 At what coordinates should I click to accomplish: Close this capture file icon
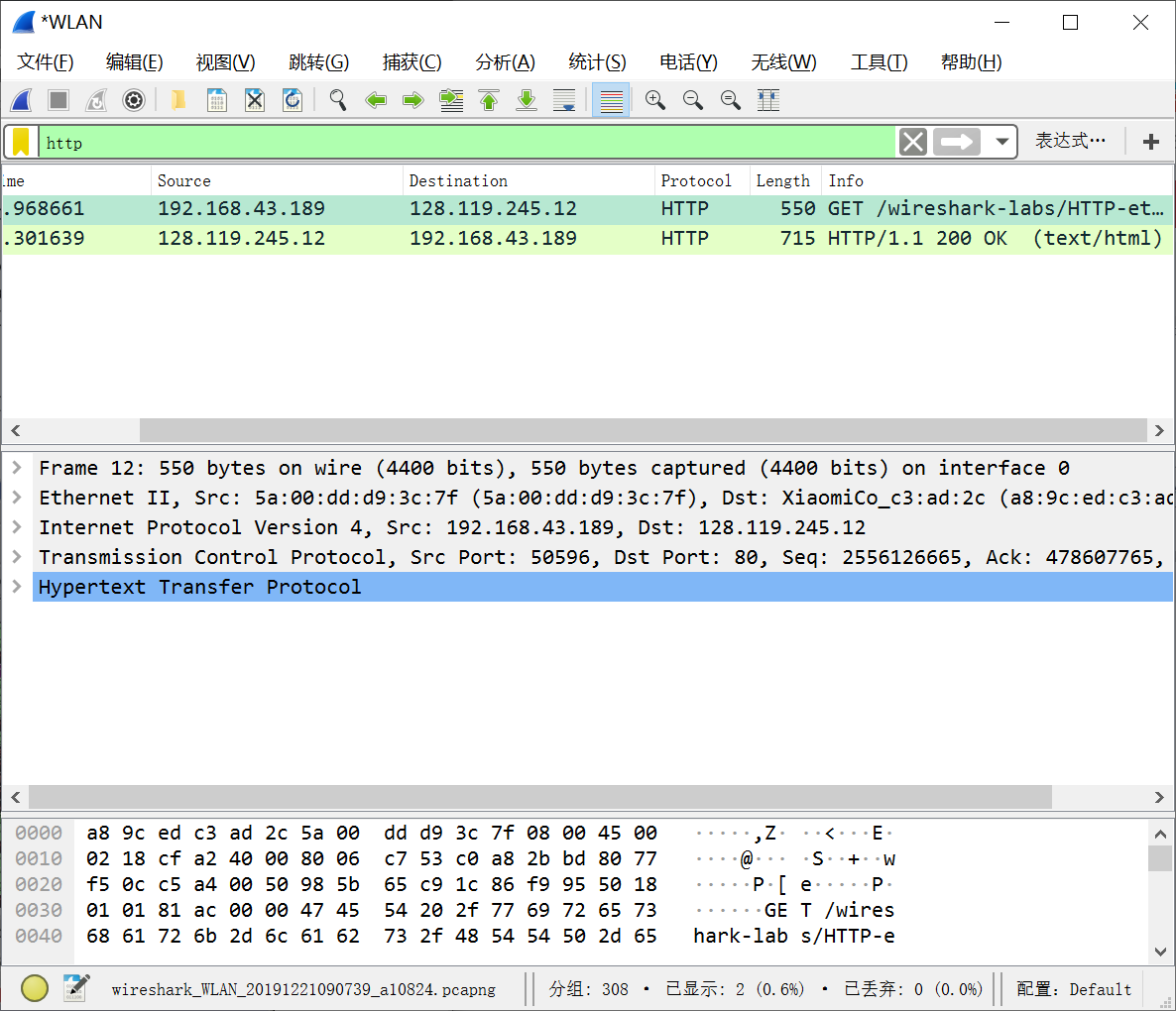(x=254, y=100)
